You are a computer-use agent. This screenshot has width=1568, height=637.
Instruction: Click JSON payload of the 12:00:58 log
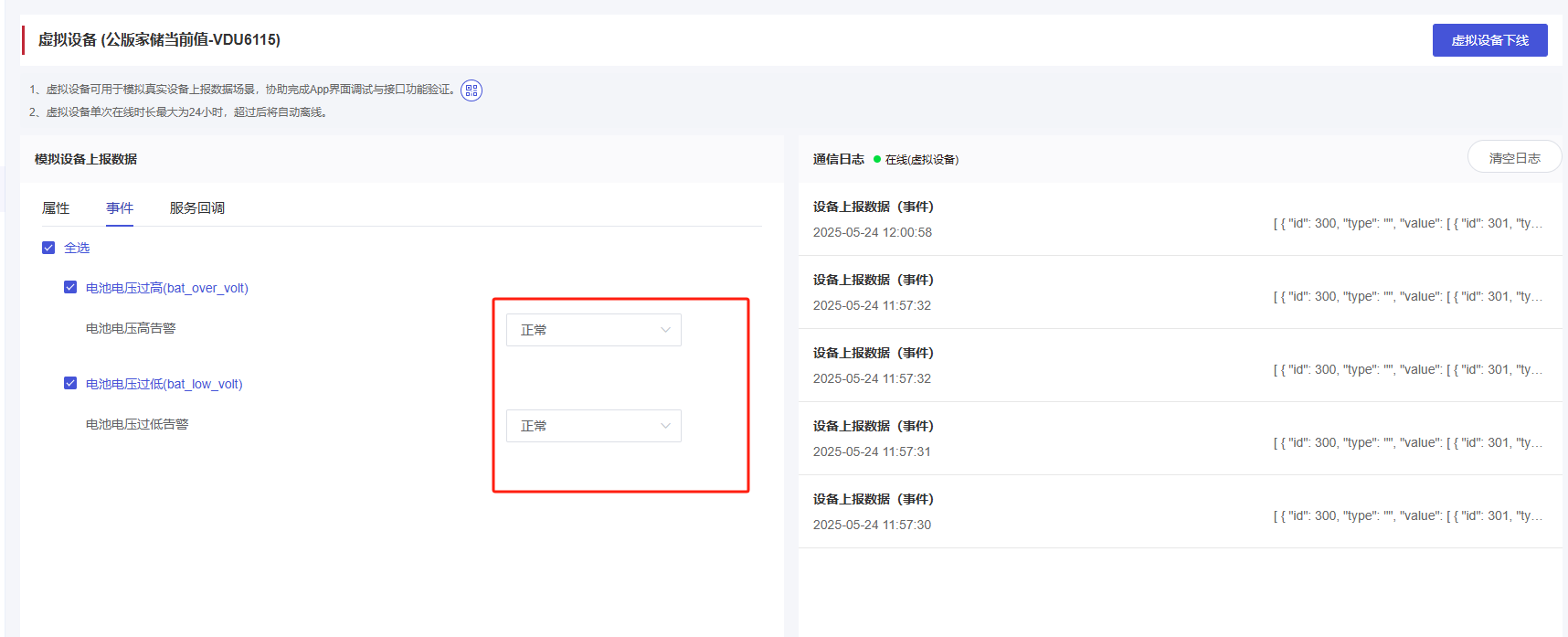[1407, 223]
